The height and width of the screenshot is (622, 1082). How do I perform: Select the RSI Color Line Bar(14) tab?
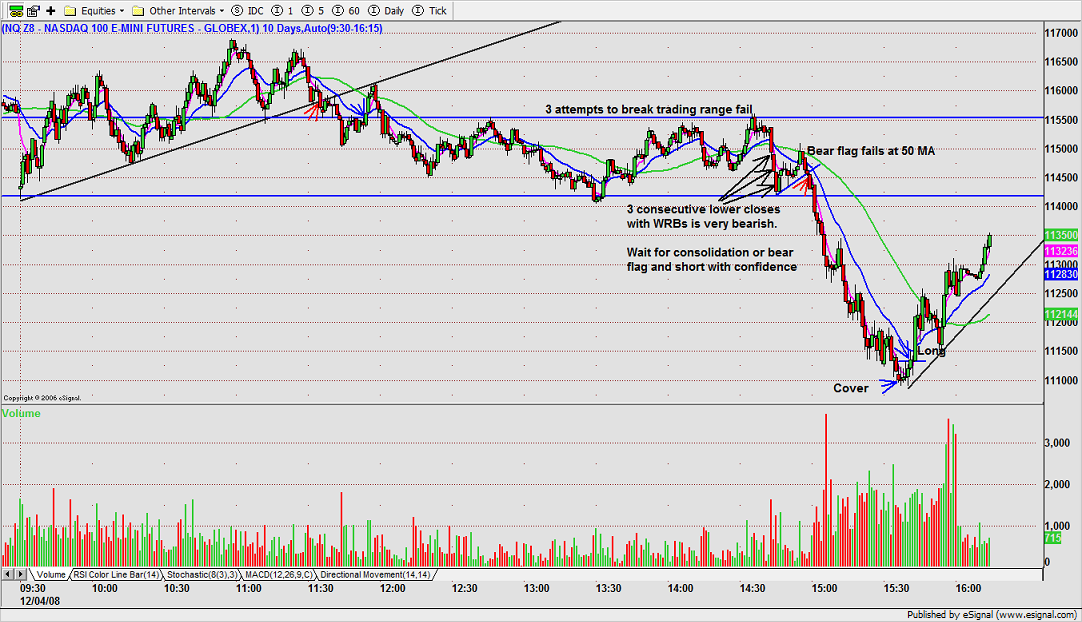coord(116,574)
